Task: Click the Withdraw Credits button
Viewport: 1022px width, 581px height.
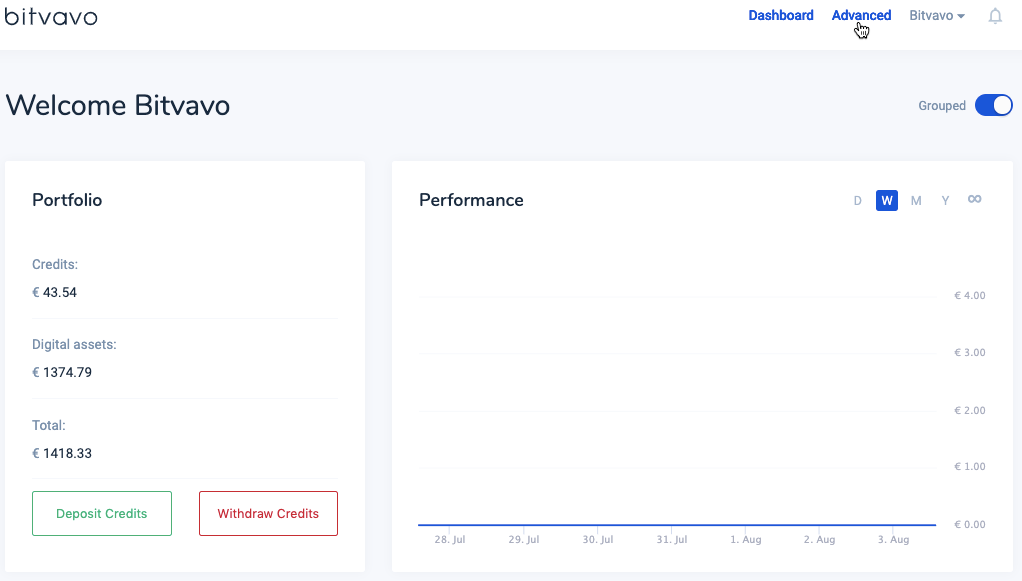Action: point(268,513)
